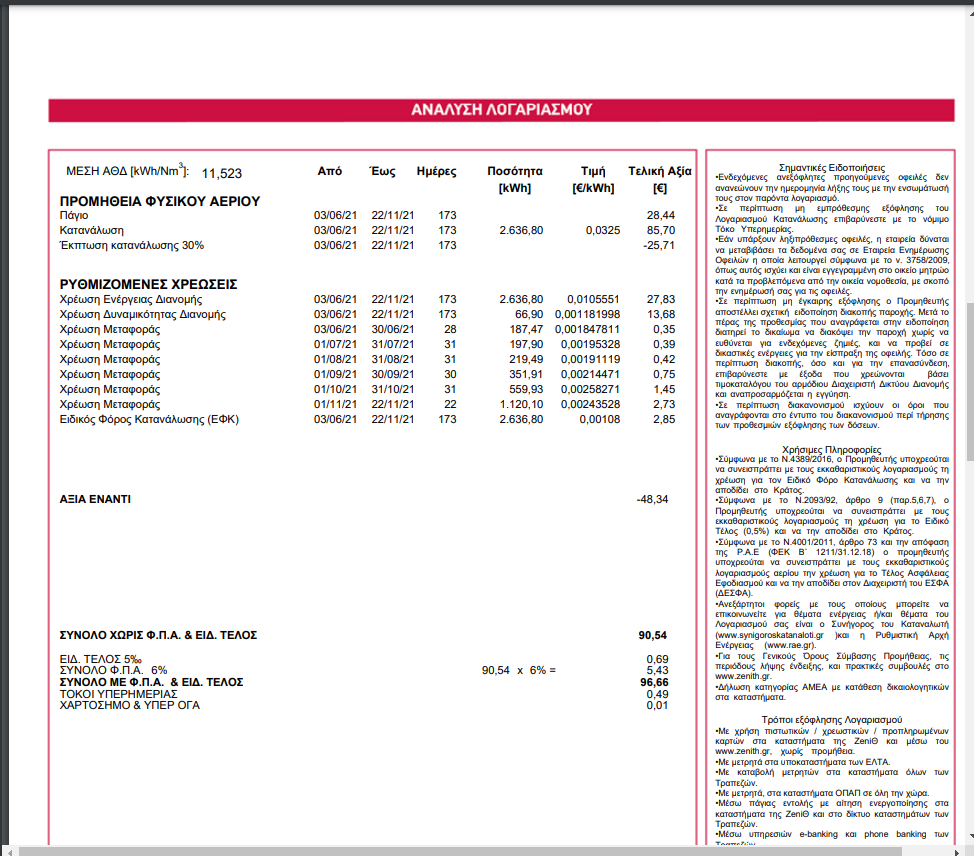Select the Κατανάλωση row label

pyautogui.click(x=91, y=230)
